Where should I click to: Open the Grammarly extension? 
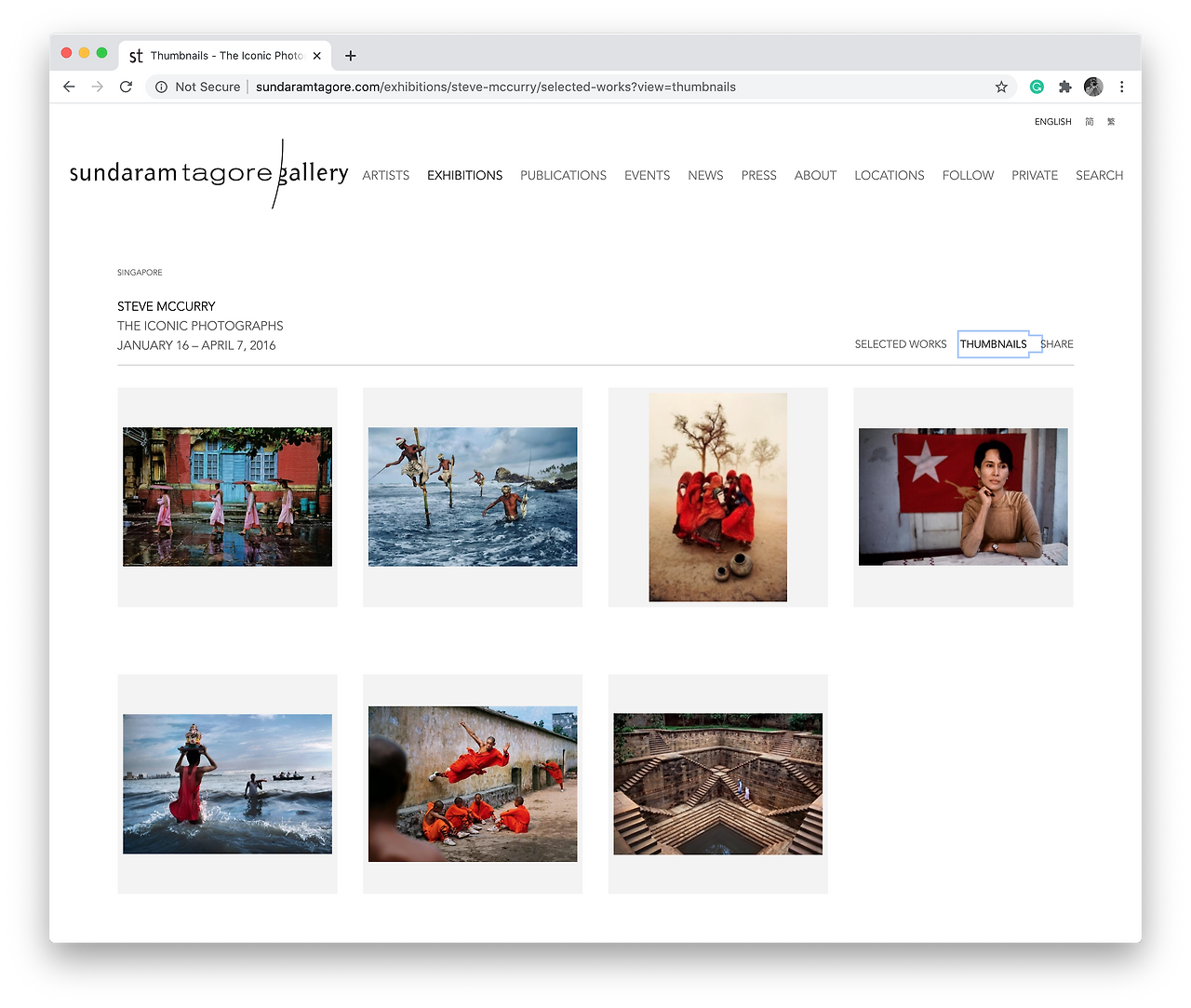tap(1037, 87)
